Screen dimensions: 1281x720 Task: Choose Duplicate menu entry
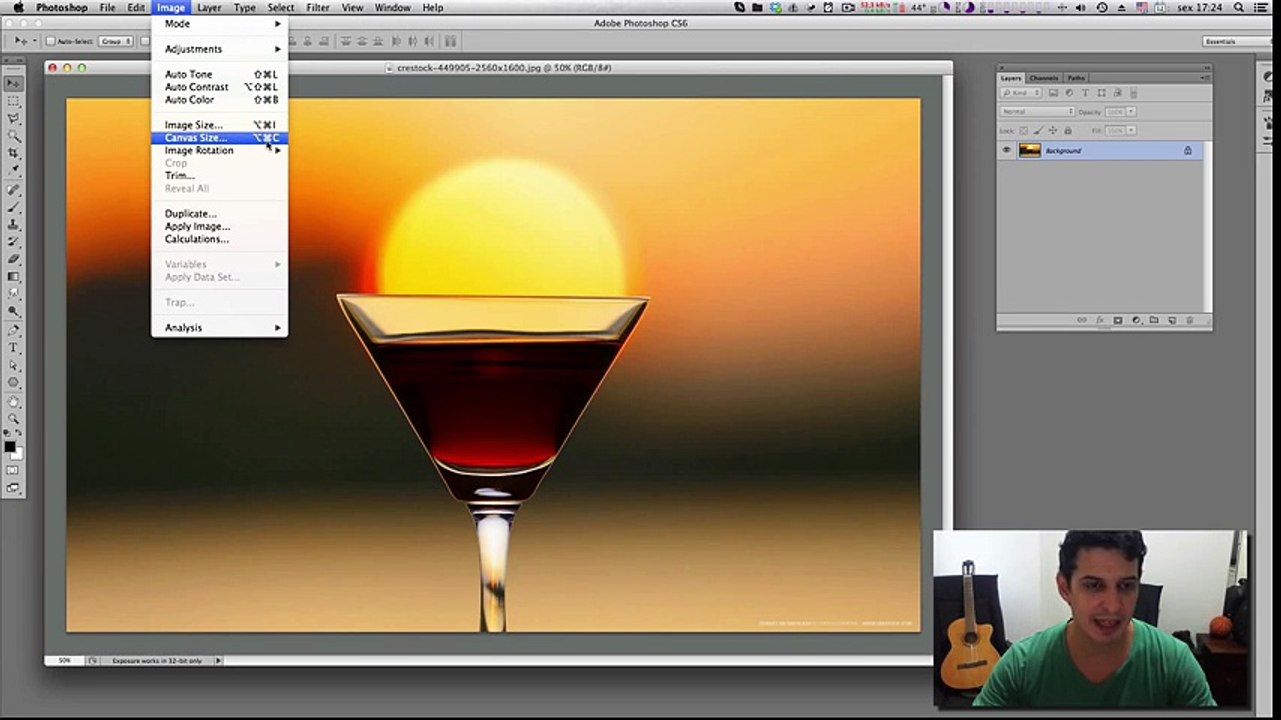219,214
